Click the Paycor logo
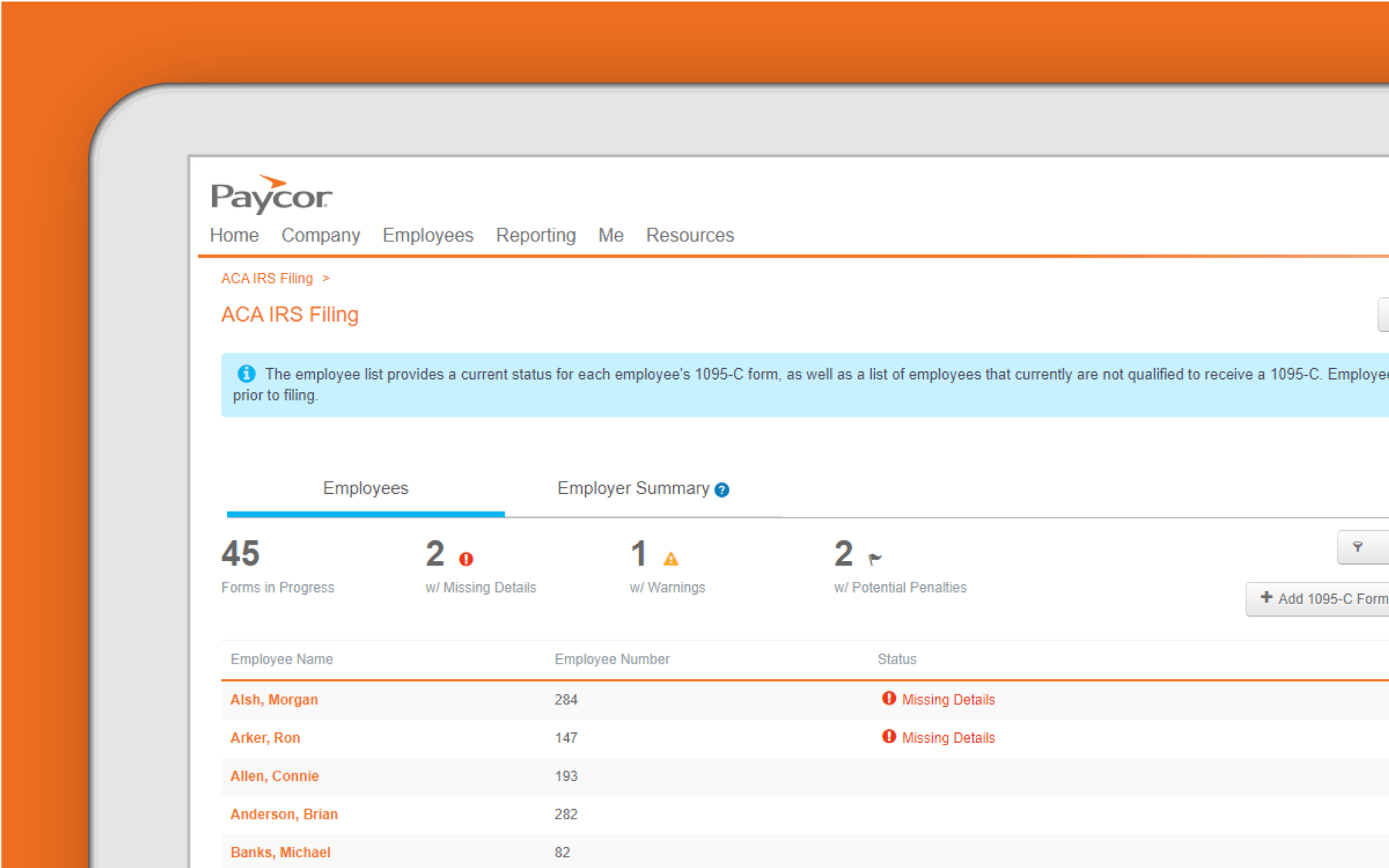 click(x=271, y=194)
